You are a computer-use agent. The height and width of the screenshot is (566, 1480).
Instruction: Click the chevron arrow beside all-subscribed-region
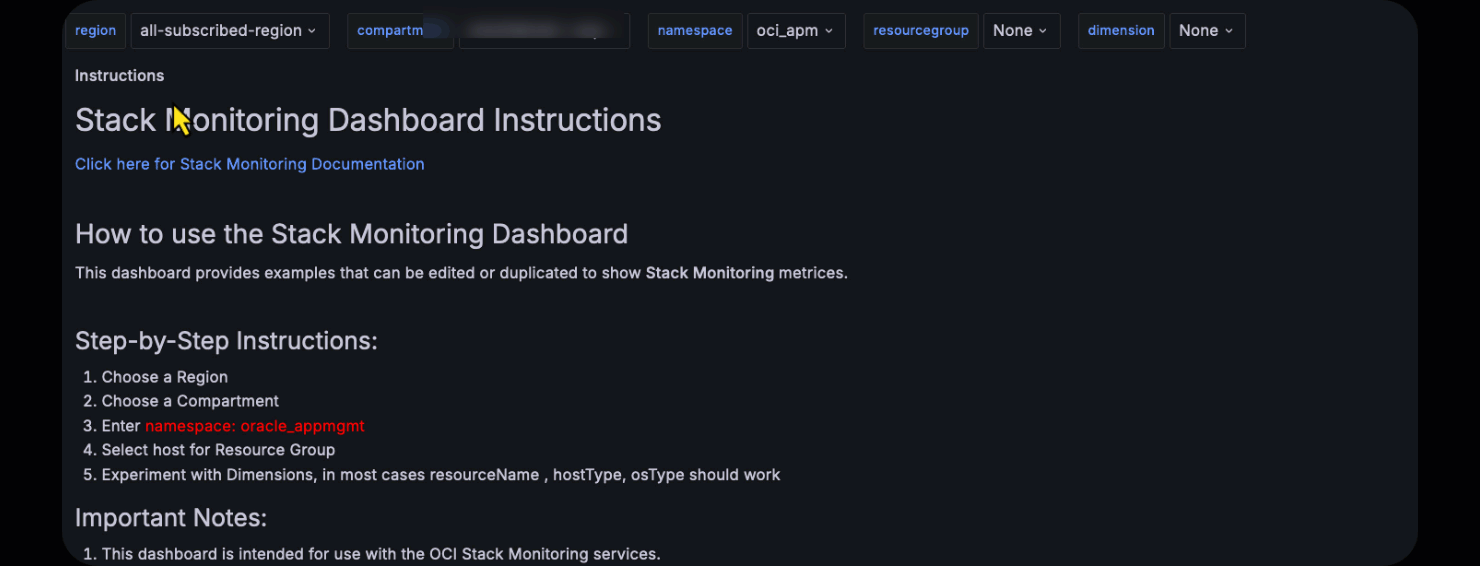[x=312, y=31]
